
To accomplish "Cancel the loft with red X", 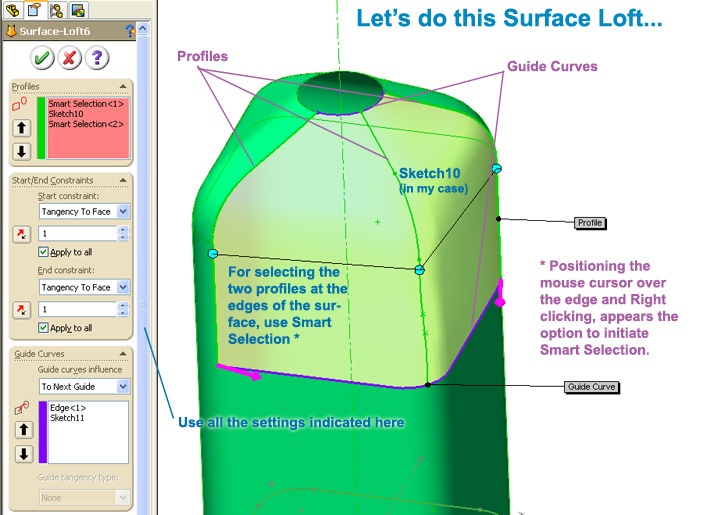I will [x=69, y=58].
